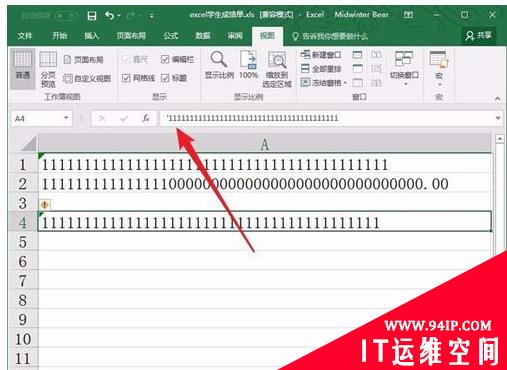This screenshot has width=507, height=370.
Task: Click the New Window (新建窗口) button
Action: pos(321,55)
